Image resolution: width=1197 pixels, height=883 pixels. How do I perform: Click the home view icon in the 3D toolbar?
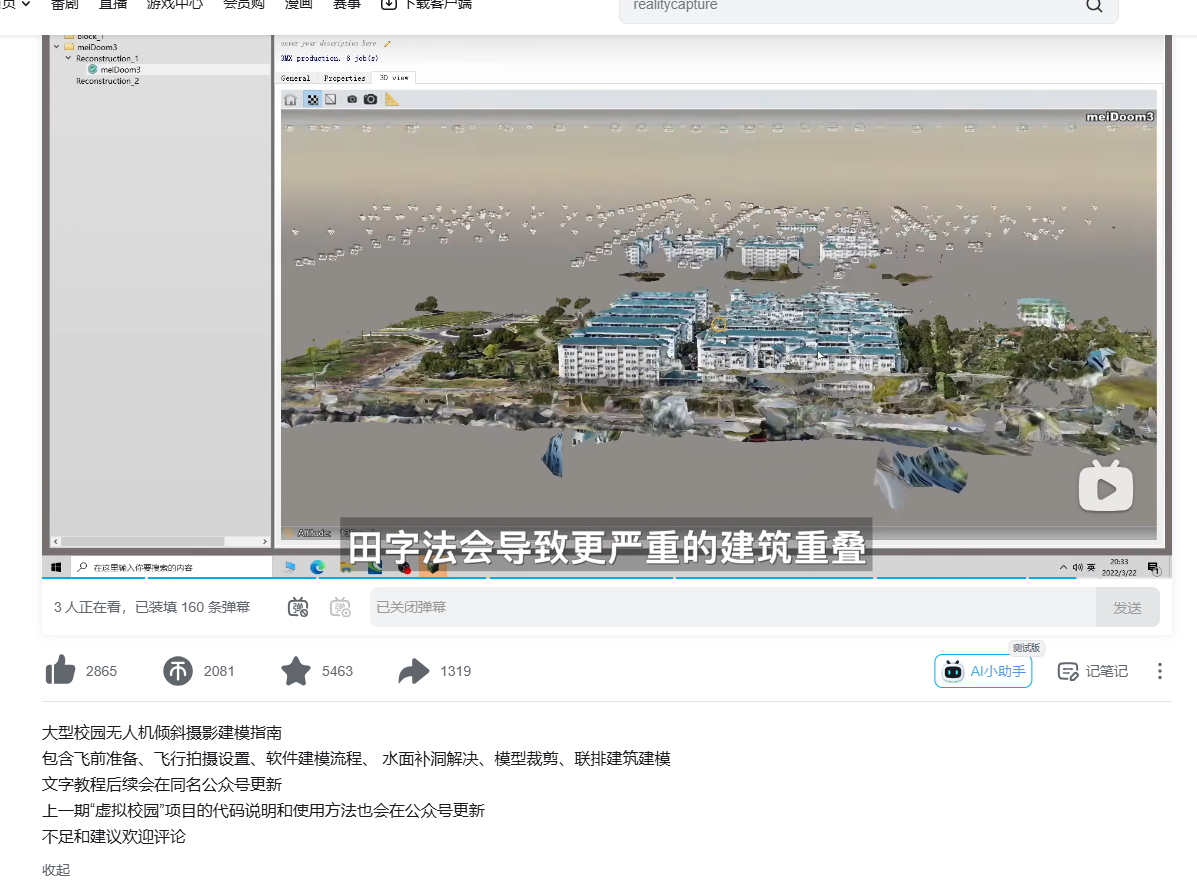tap(290, 100)
